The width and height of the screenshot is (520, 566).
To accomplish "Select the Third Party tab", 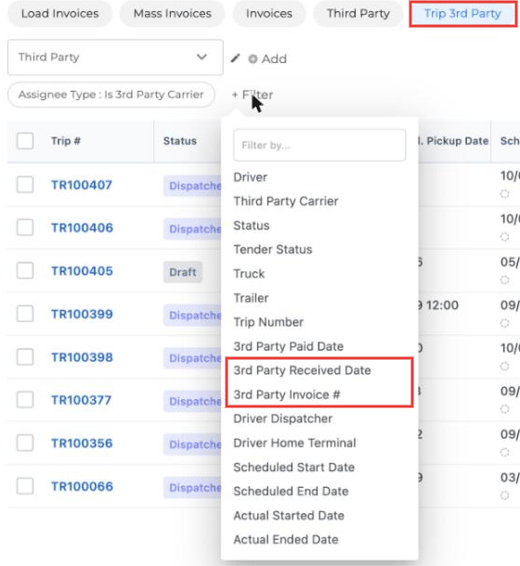I will click(x=358, y=14).
